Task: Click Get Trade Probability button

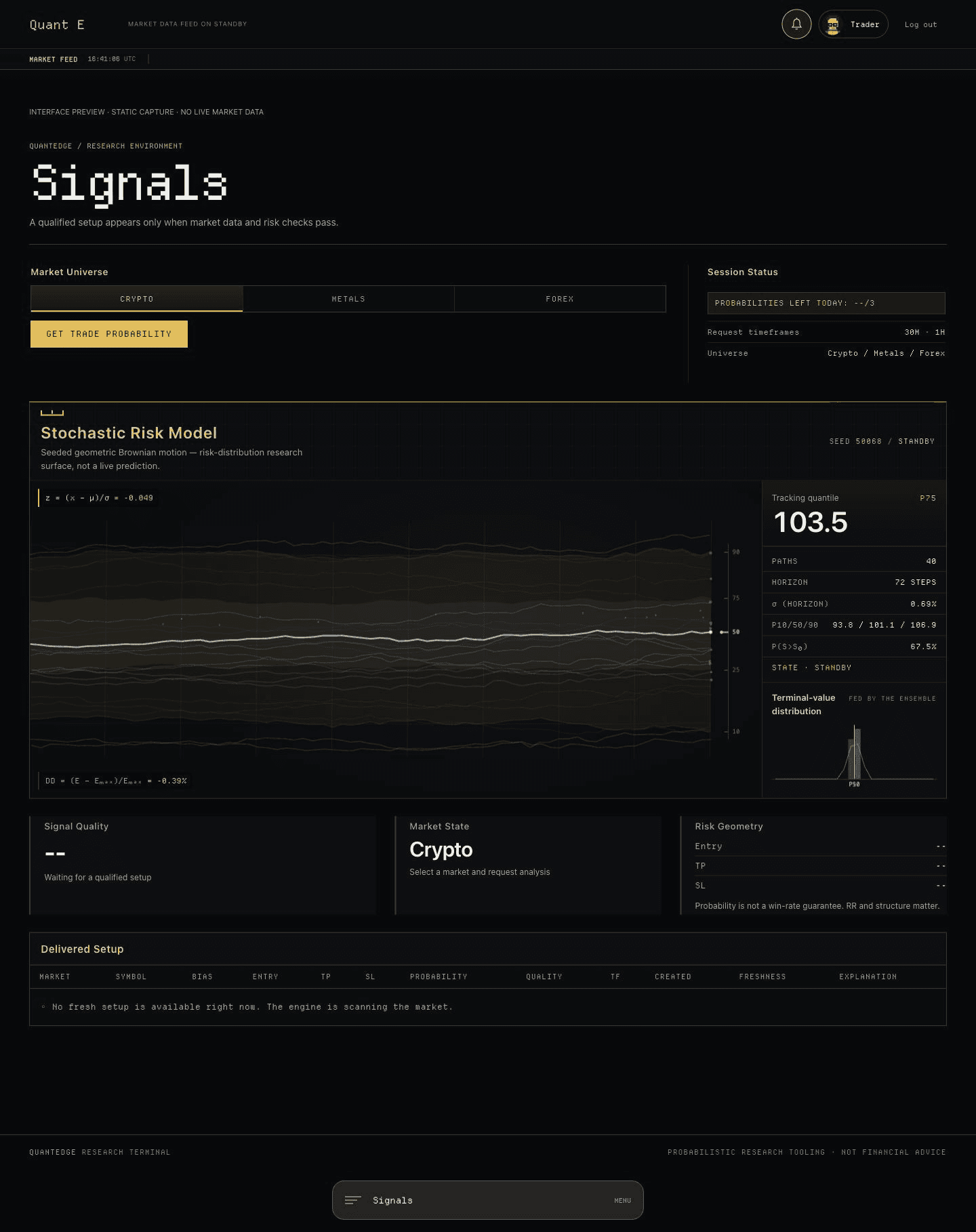Action: coord(109,334)
